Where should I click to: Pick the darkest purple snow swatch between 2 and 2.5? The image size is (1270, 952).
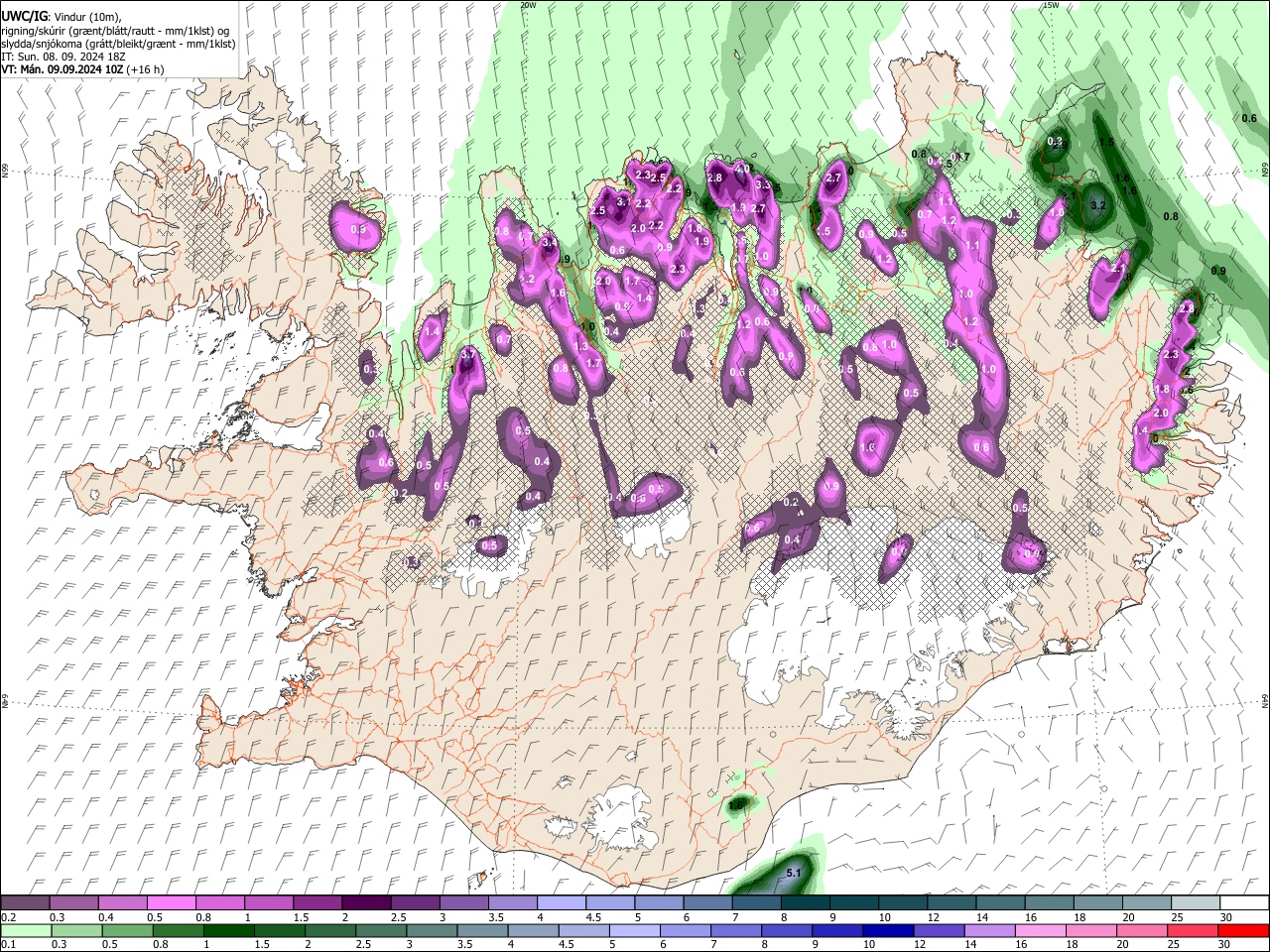[x=367, y=903]
